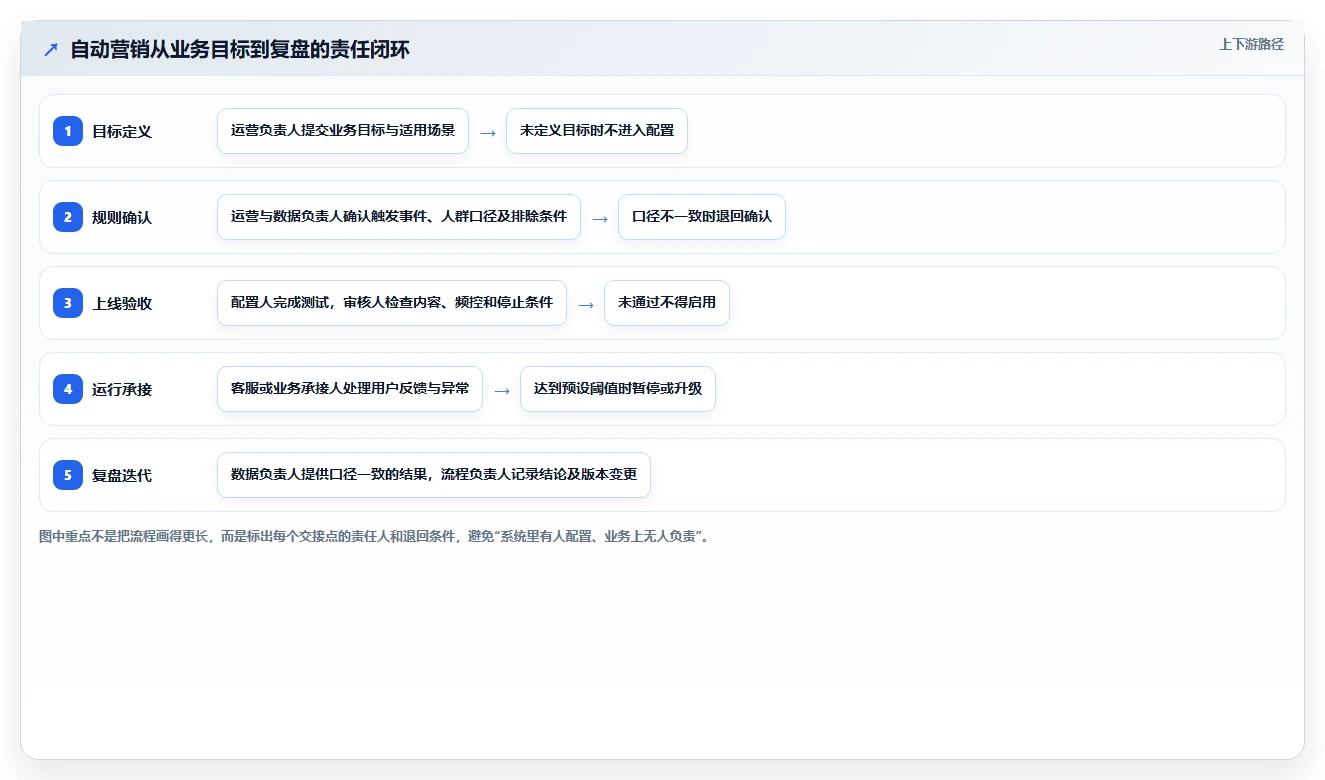The image size is (1325, 780).
Task: Select step number 3 badge
Action: (x=68, y=303)
